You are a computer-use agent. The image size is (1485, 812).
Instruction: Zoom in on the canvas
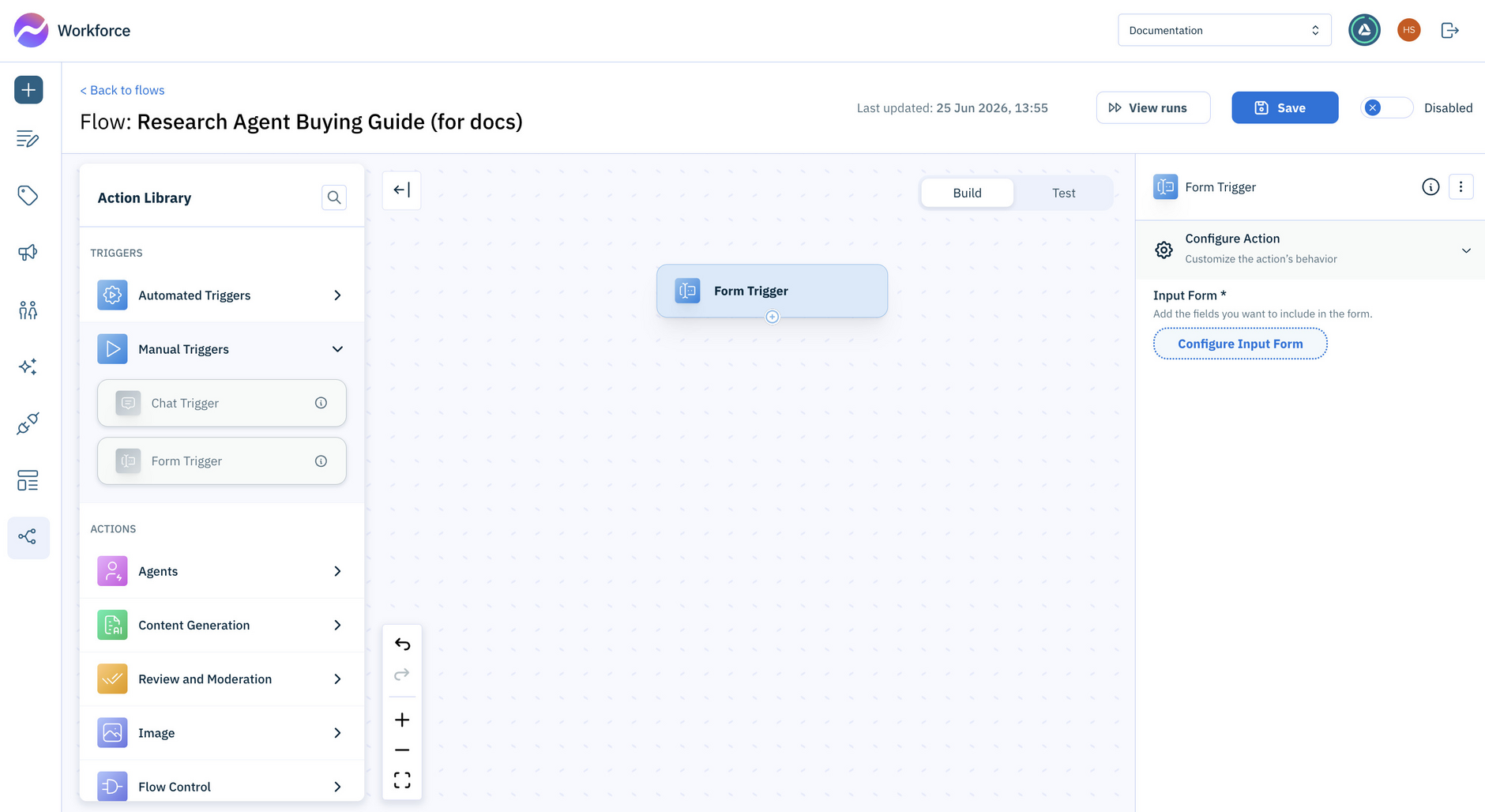[402, 720]
